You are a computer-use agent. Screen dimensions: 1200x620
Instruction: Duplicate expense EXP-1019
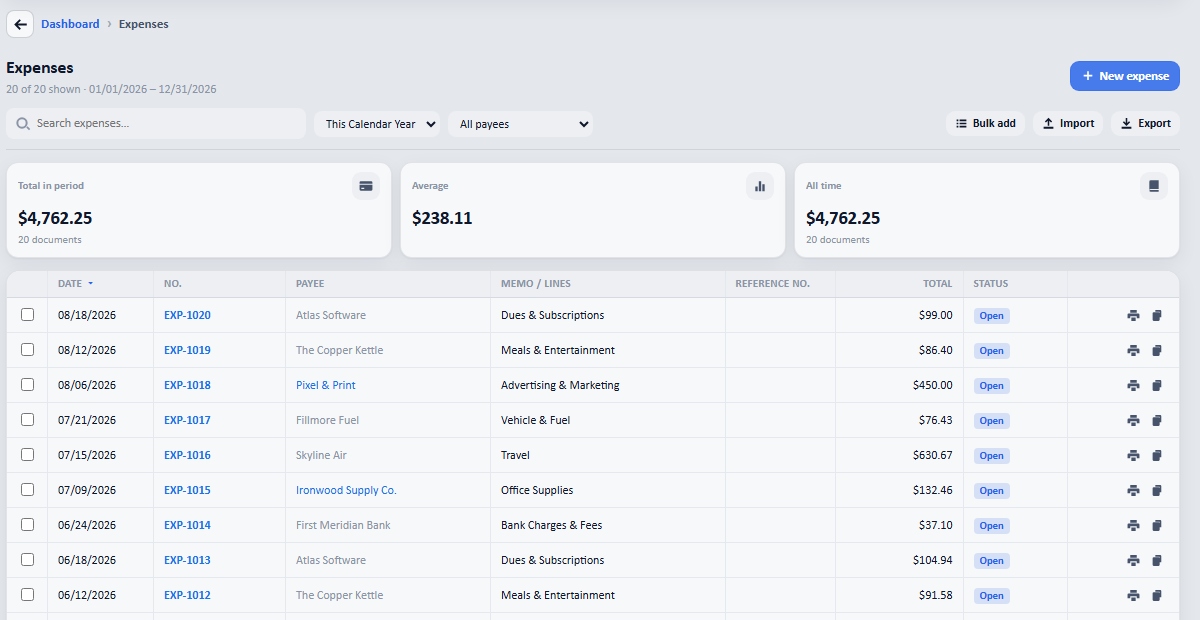click(1157, 351)
